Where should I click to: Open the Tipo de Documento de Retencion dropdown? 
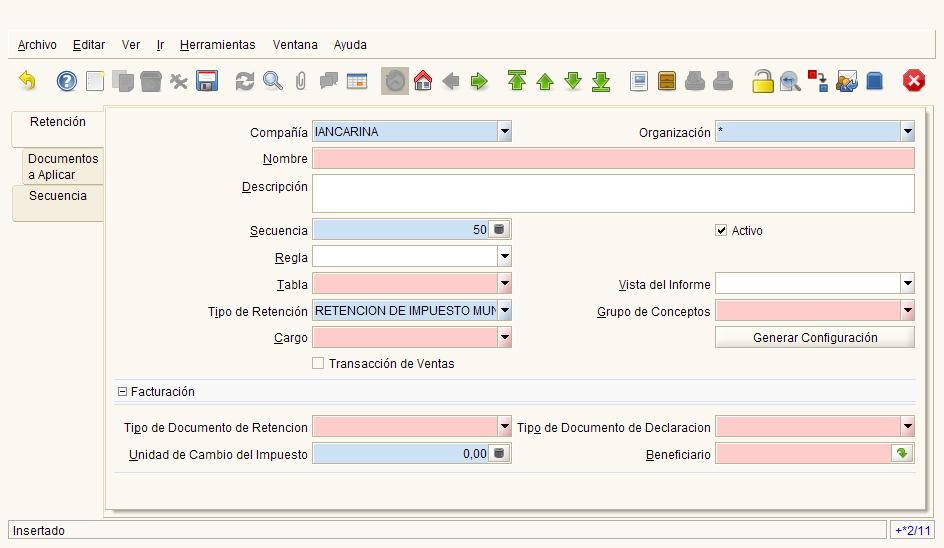(x=505, y=427)
